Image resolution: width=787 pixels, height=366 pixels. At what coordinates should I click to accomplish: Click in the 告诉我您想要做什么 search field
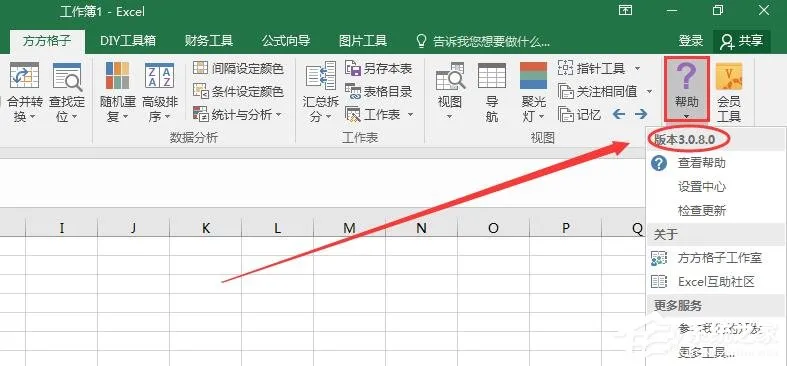[491, 41]
